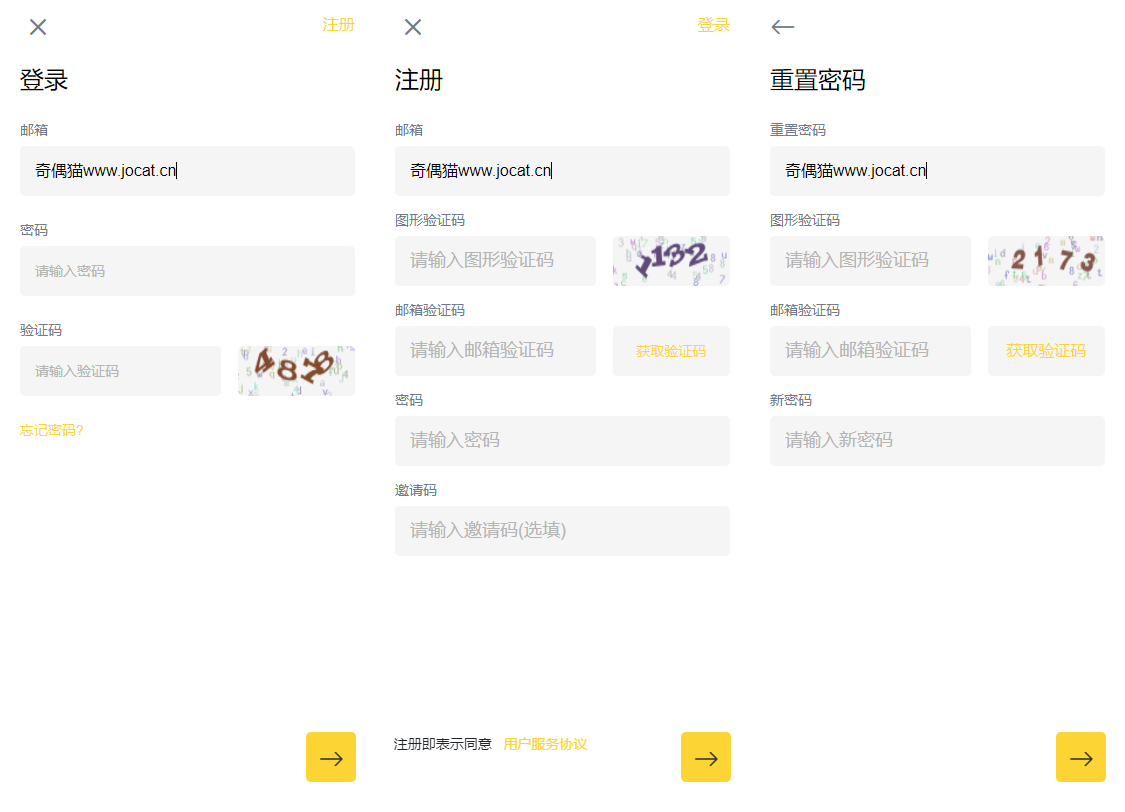Open the 登录 link on registration panel
This screenshot has width=1125, height=812.
click(x=713, y=25)
